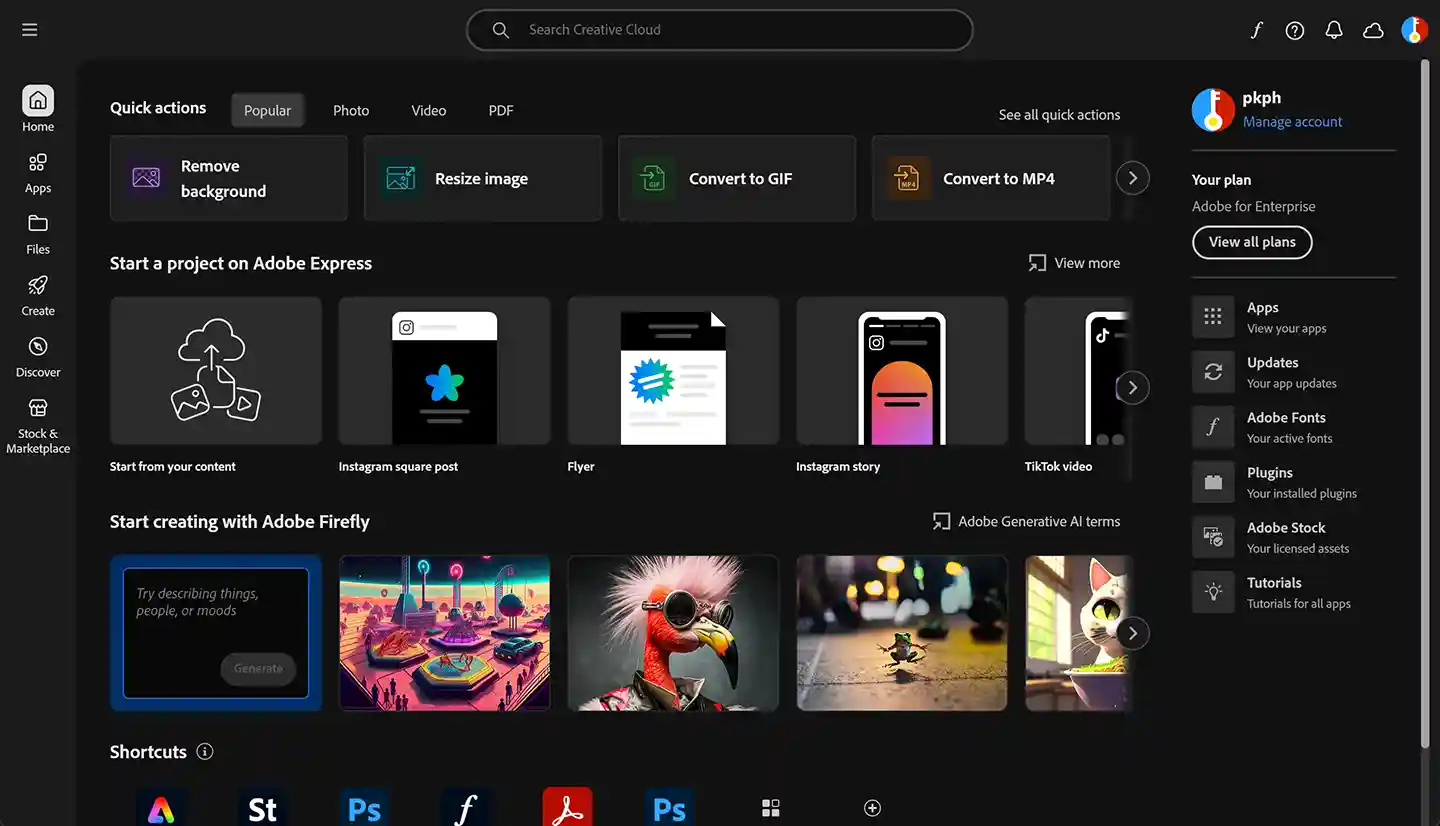Open cloud sync status icon
The width and height of the screenshot is (1440, 826).
[1374, 30]
